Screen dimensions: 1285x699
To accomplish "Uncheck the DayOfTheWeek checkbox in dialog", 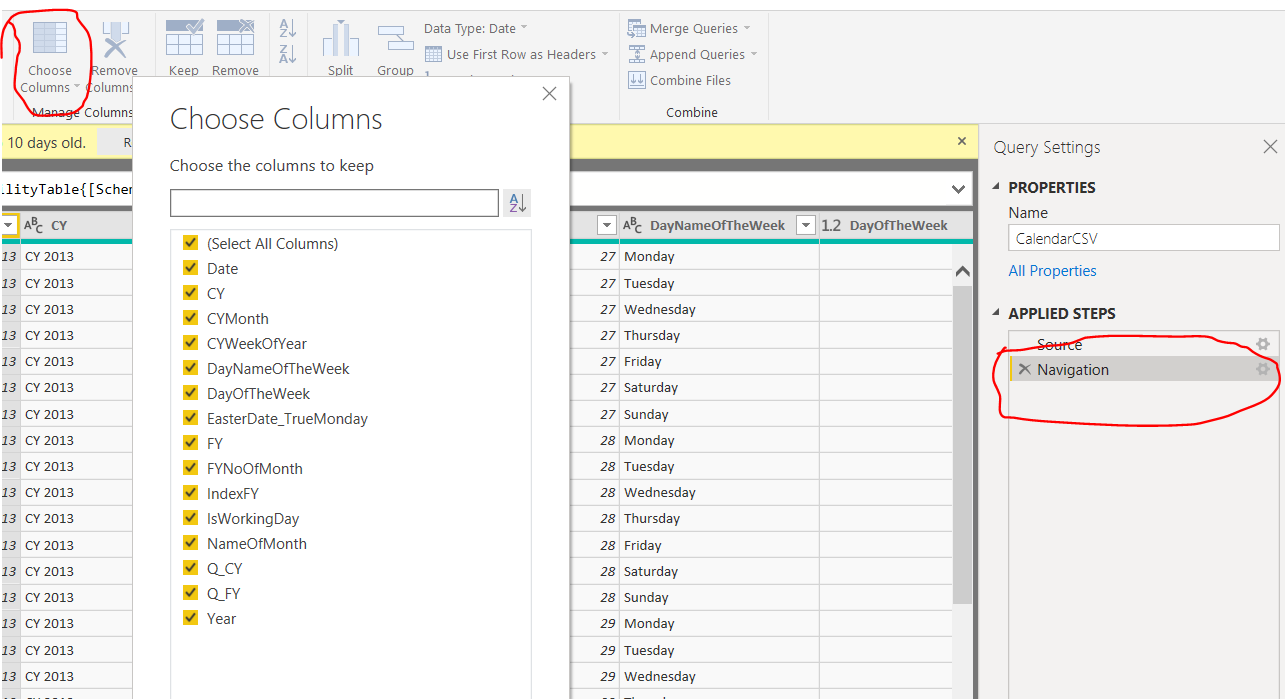I will click(x=190, y=393).
